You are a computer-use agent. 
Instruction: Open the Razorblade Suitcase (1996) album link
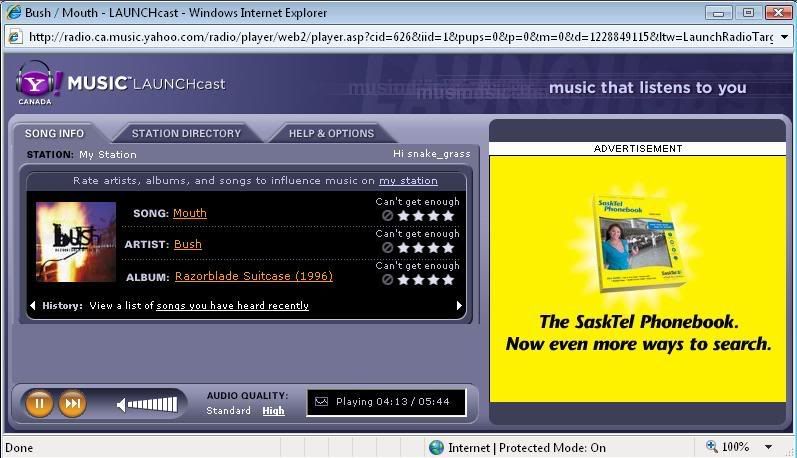[254, 276]
